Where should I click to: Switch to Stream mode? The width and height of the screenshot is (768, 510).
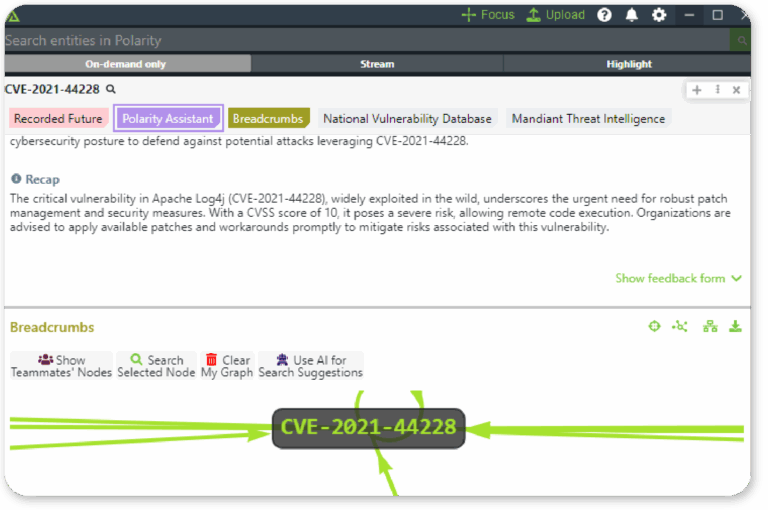pos(377,64)
